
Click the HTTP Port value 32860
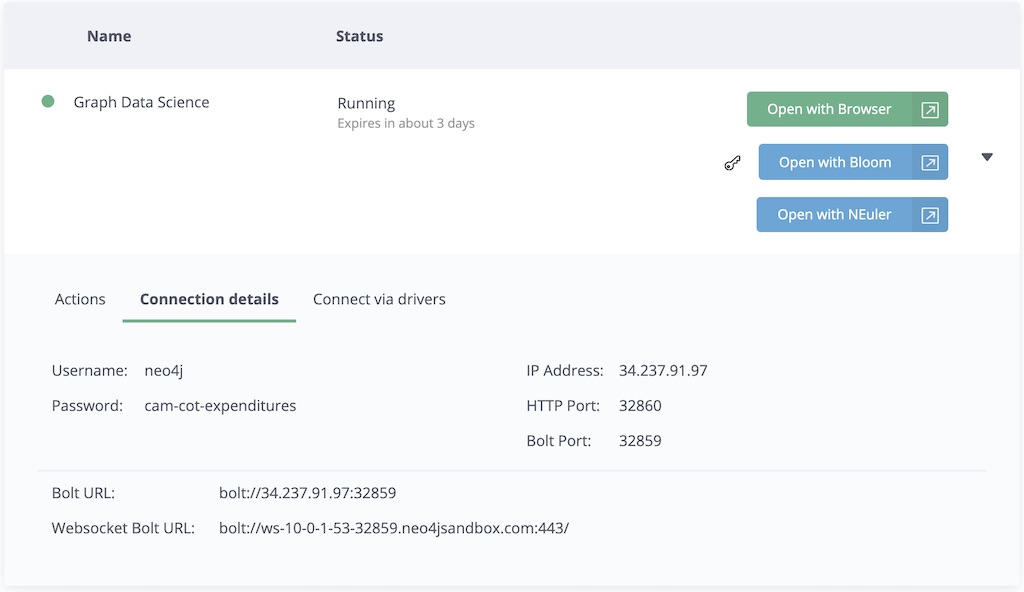pyautogui.click(x=640, y=406)
